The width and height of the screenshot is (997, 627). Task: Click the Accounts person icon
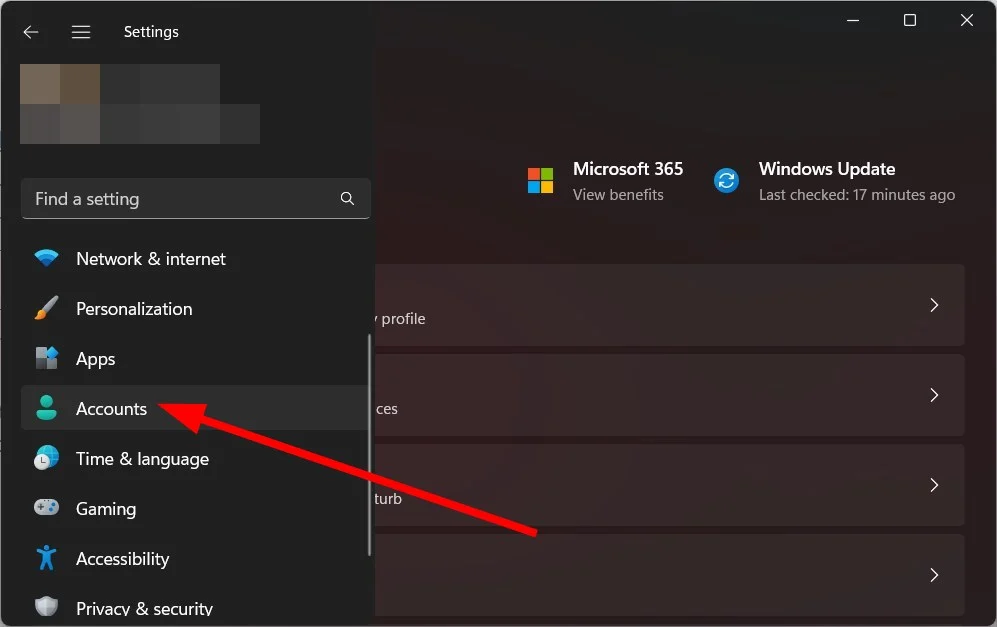pyautogui.click(x=46, y=408)
